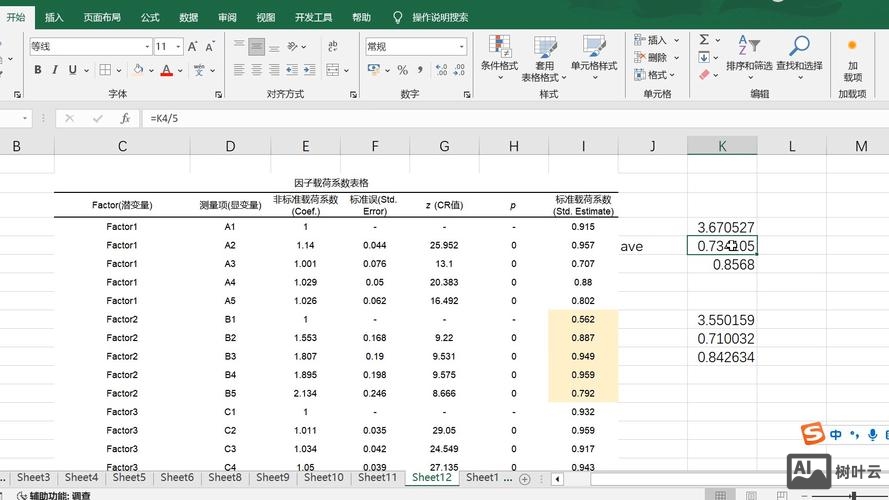
Task: Increase indent icon
Action: tap(310, 70)
